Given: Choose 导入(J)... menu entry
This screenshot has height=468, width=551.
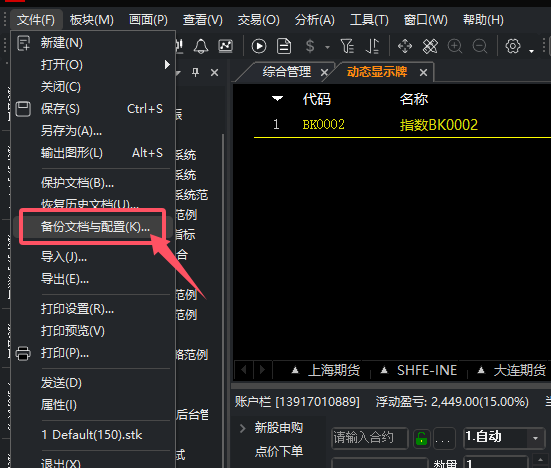Looking at the screenshot, I should coord(93,257).
